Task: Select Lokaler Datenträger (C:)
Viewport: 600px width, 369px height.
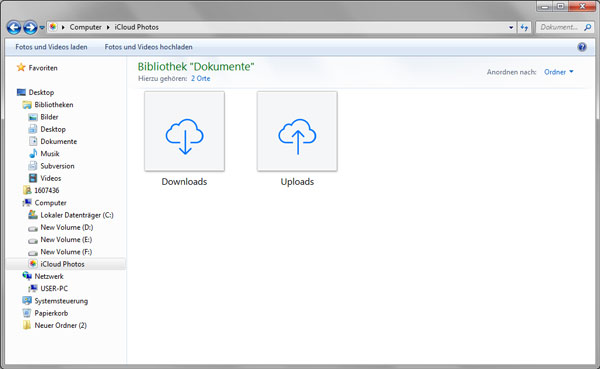Action: [x=77, y=215]
